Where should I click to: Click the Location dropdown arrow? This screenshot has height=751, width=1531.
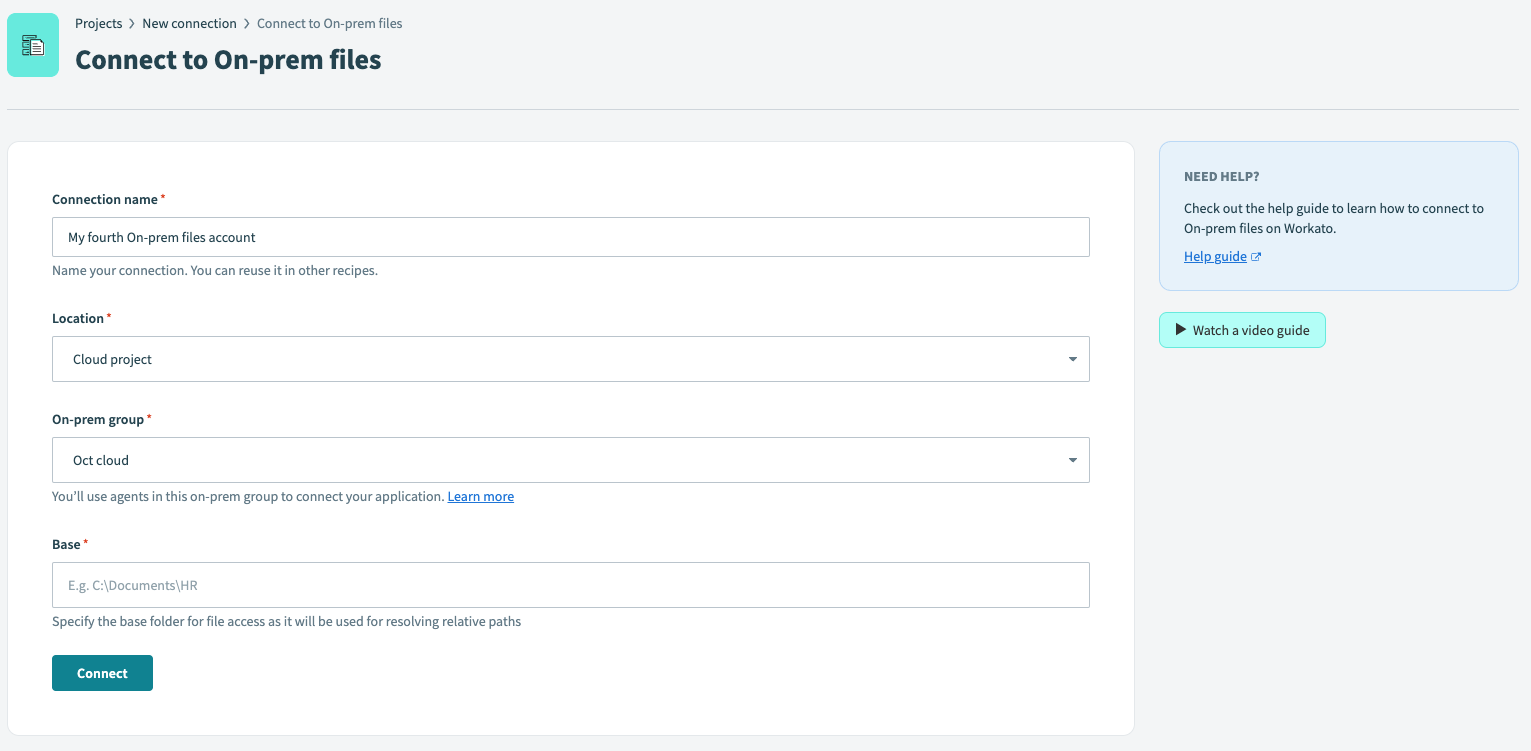1072,358
